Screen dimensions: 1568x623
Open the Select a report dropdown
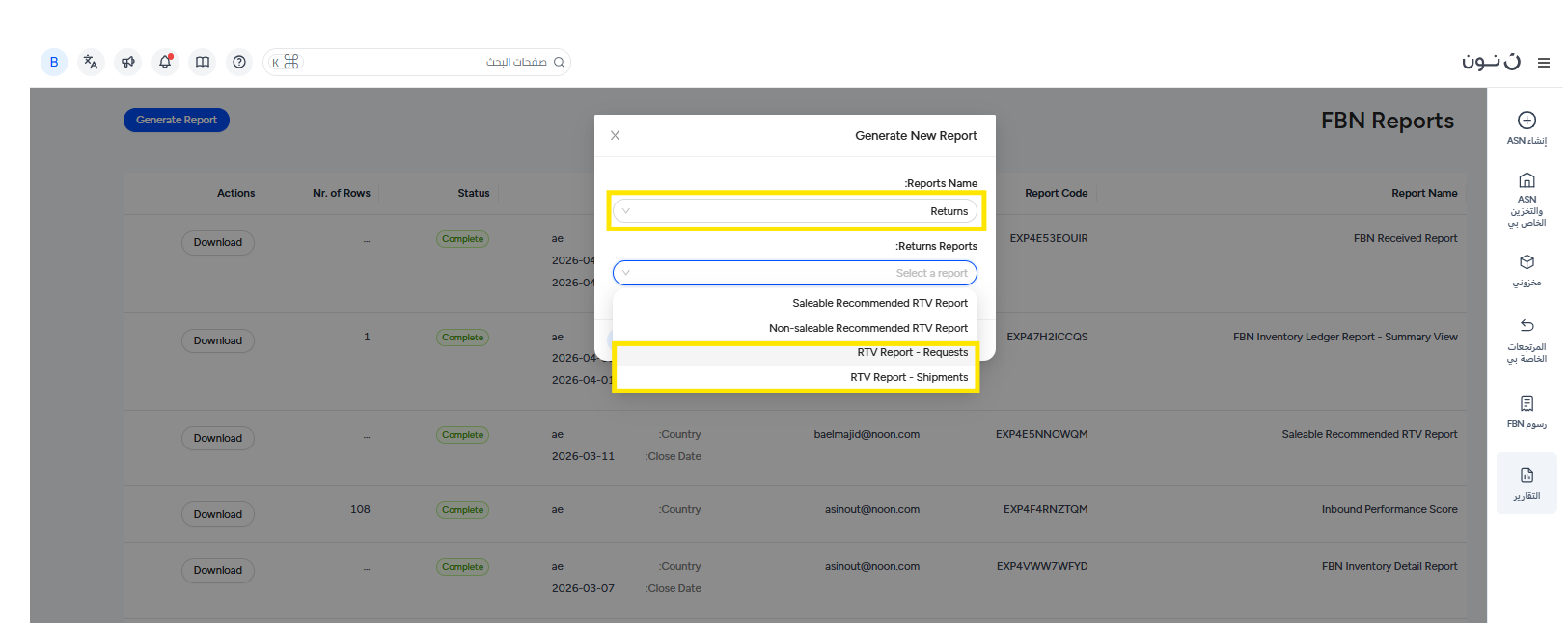(x=795, y=273)
